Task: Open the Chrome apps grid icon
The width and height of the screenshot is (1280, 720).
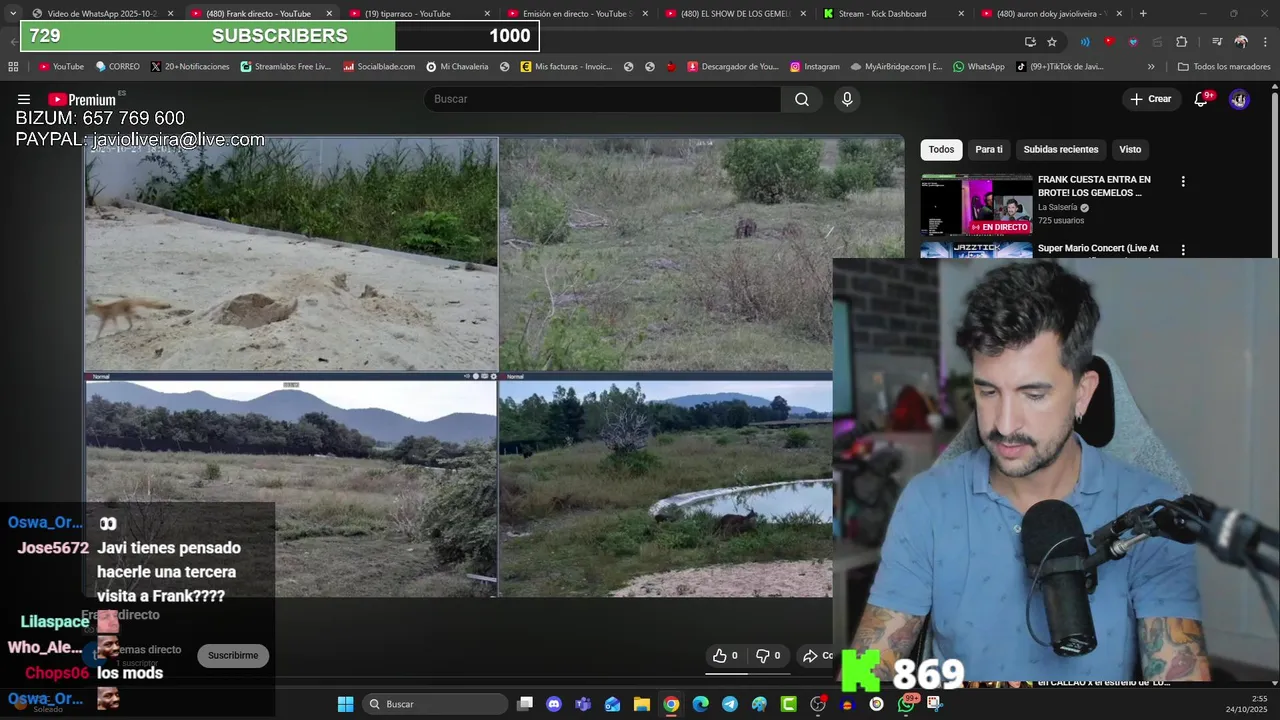Action: (13, 67)
